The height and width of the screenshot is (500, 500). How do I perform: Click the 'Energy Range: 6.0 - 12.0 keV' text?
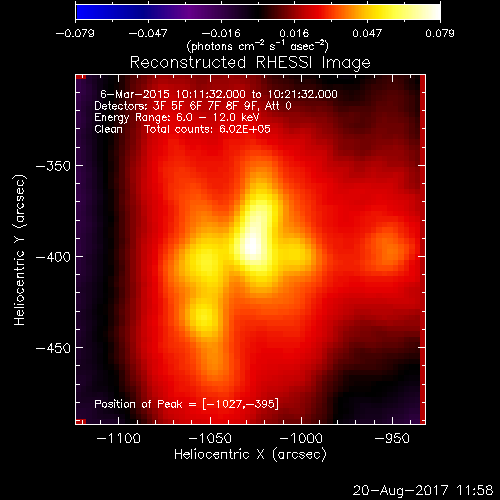click(x=177, y=118)
